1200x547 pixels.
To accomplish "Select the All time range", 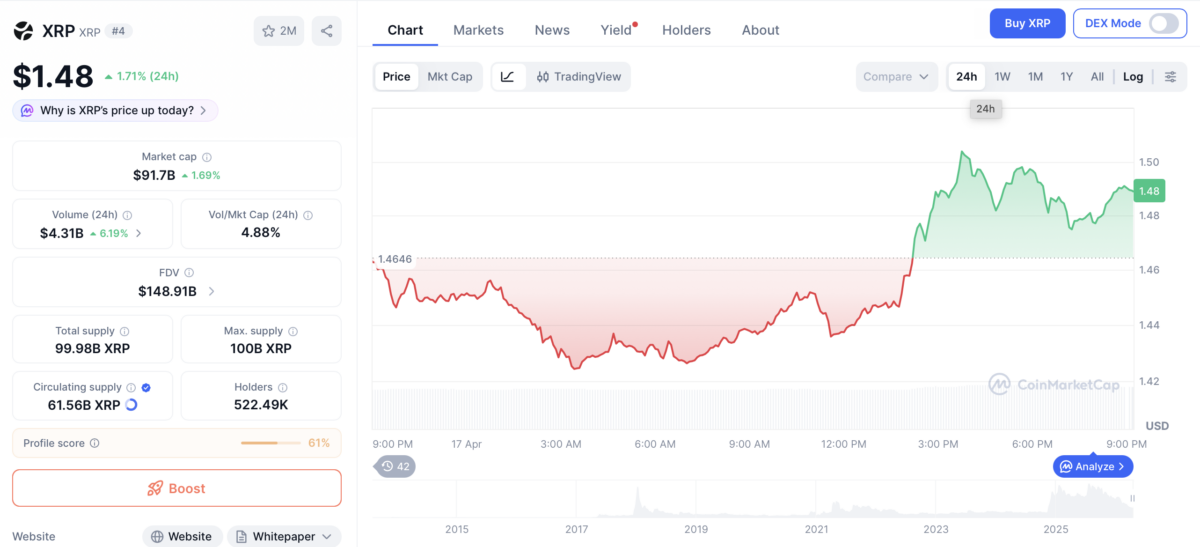I will pos(1097,77).
